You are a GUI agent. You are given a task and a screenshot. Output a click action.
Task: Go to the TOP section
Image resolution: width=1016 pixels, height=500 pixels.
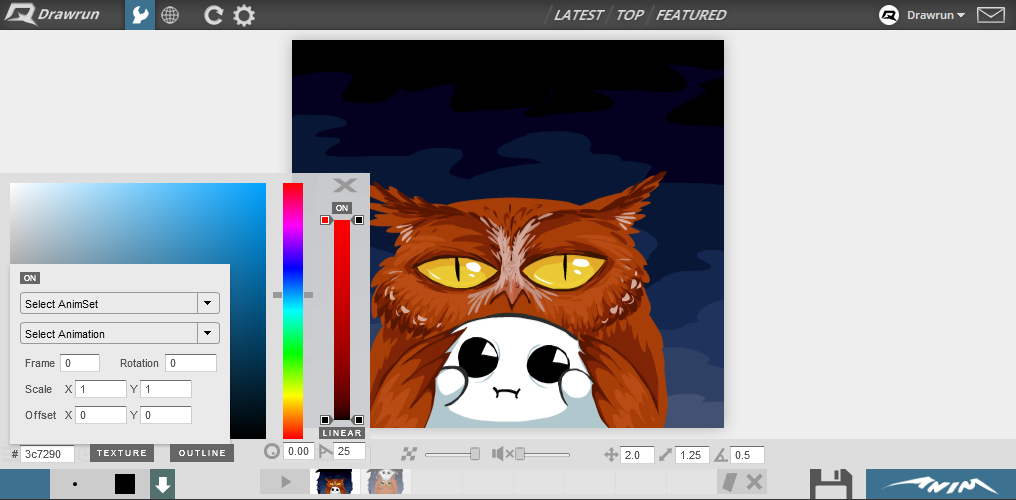(630, 15)
